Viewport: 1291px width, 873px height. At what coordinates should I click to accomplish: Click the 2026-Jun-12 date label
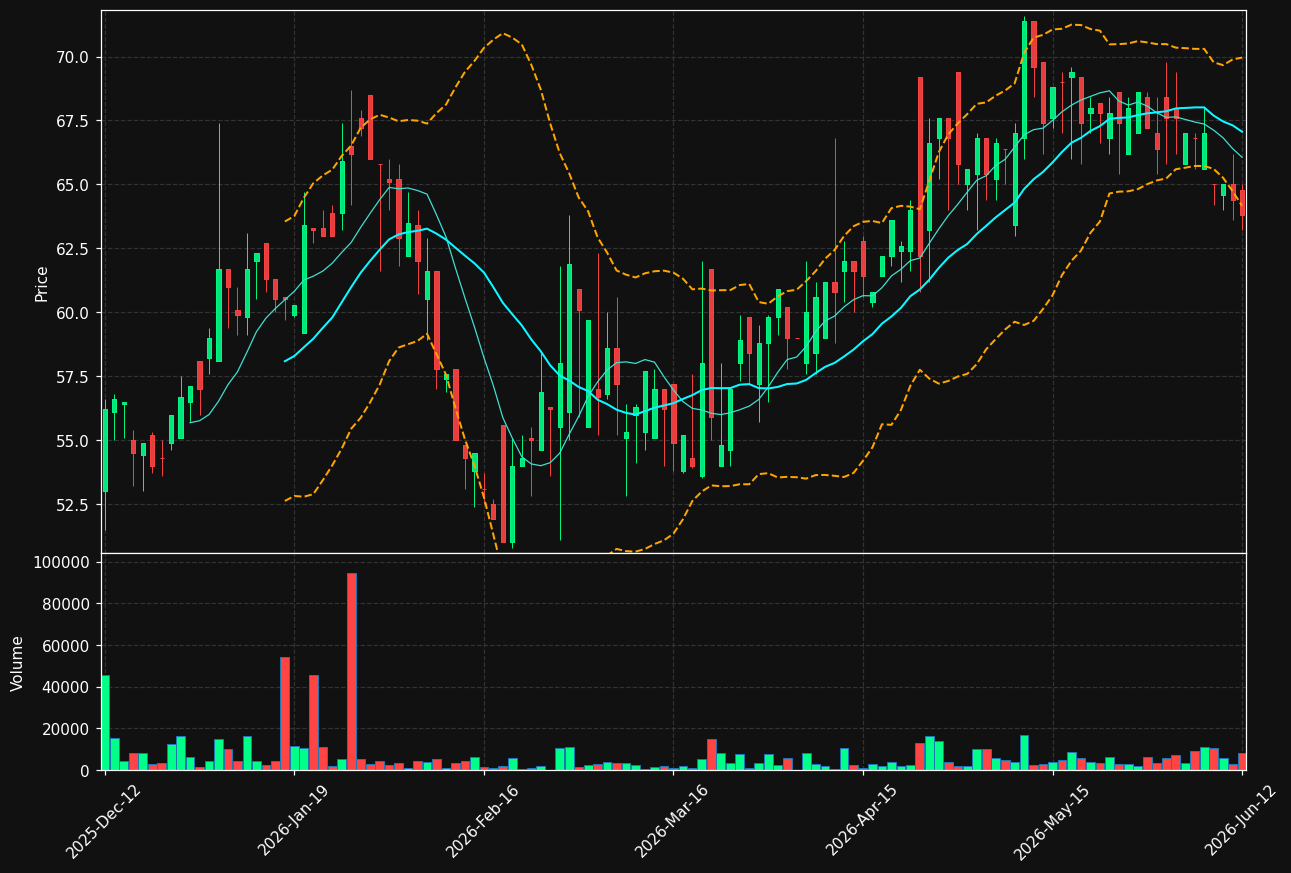click(x=1241, y=820)
